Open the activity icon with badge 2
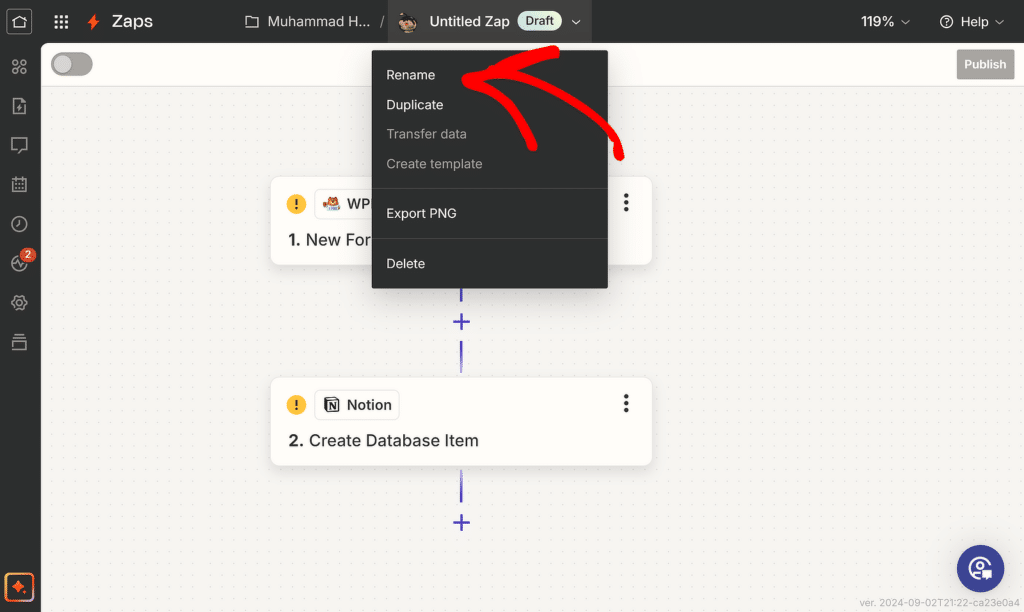 point(20,262)
